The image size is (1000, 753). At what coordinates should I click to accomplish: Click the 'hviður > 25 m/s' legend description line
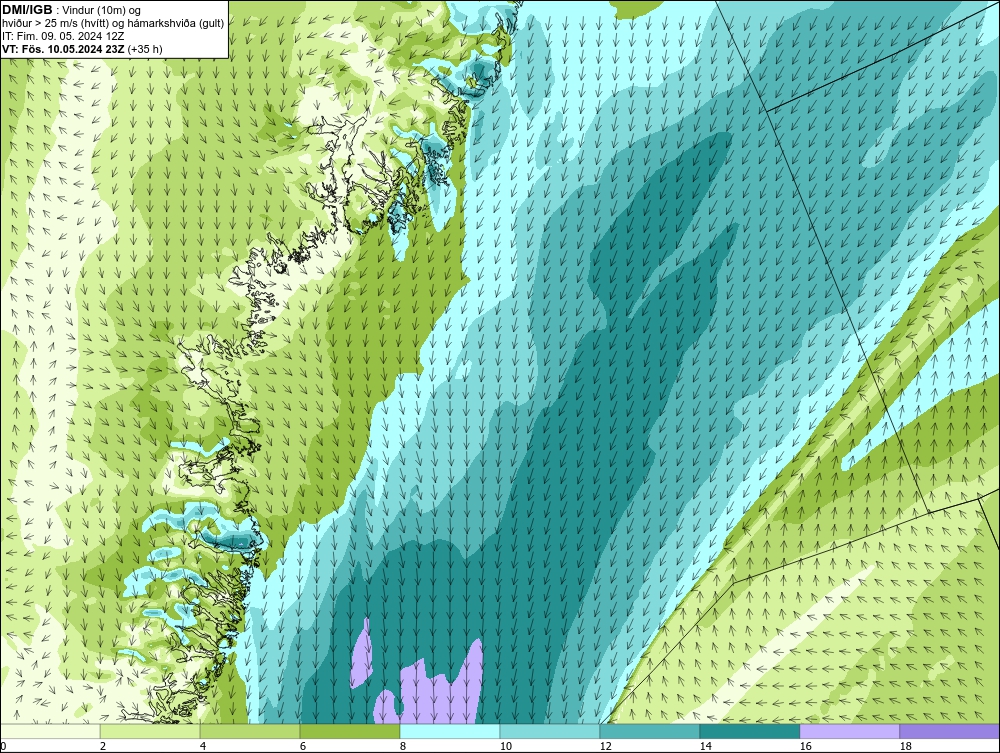point(113,24)
